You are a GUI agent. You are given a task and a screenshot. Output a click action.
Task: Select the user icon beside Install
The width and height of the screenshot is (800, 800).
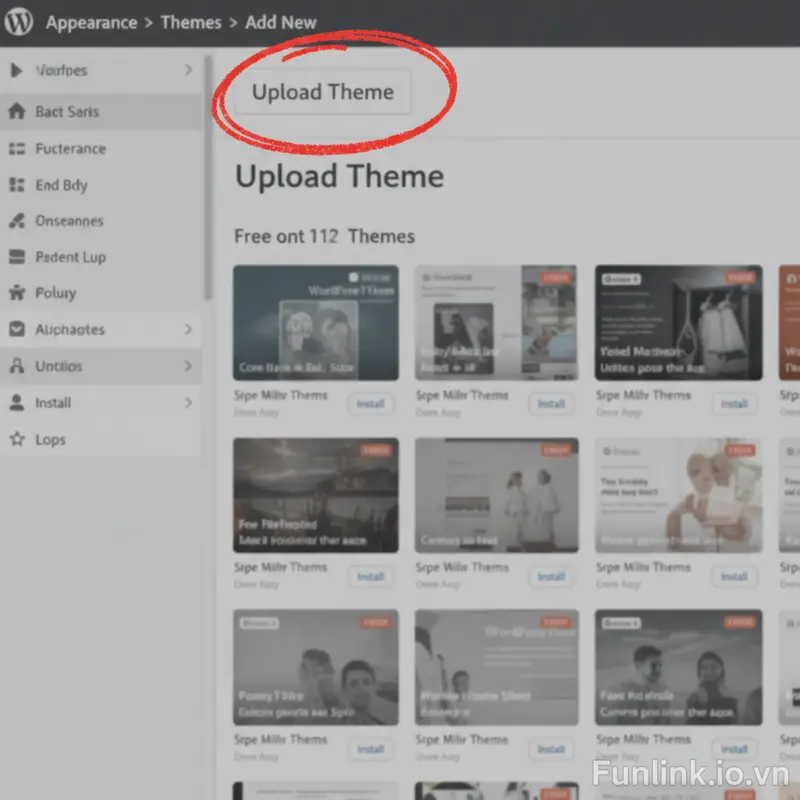[15, 403]
